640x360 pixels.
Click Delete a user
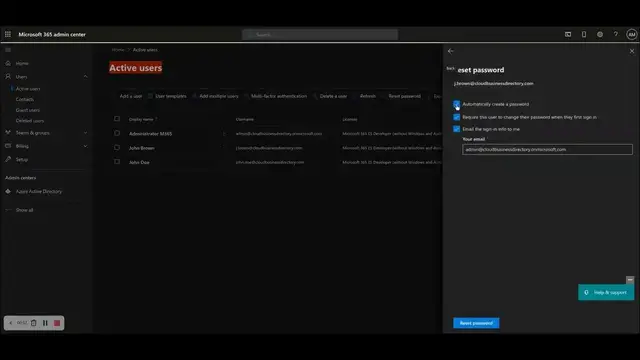(x=333, y=96)
